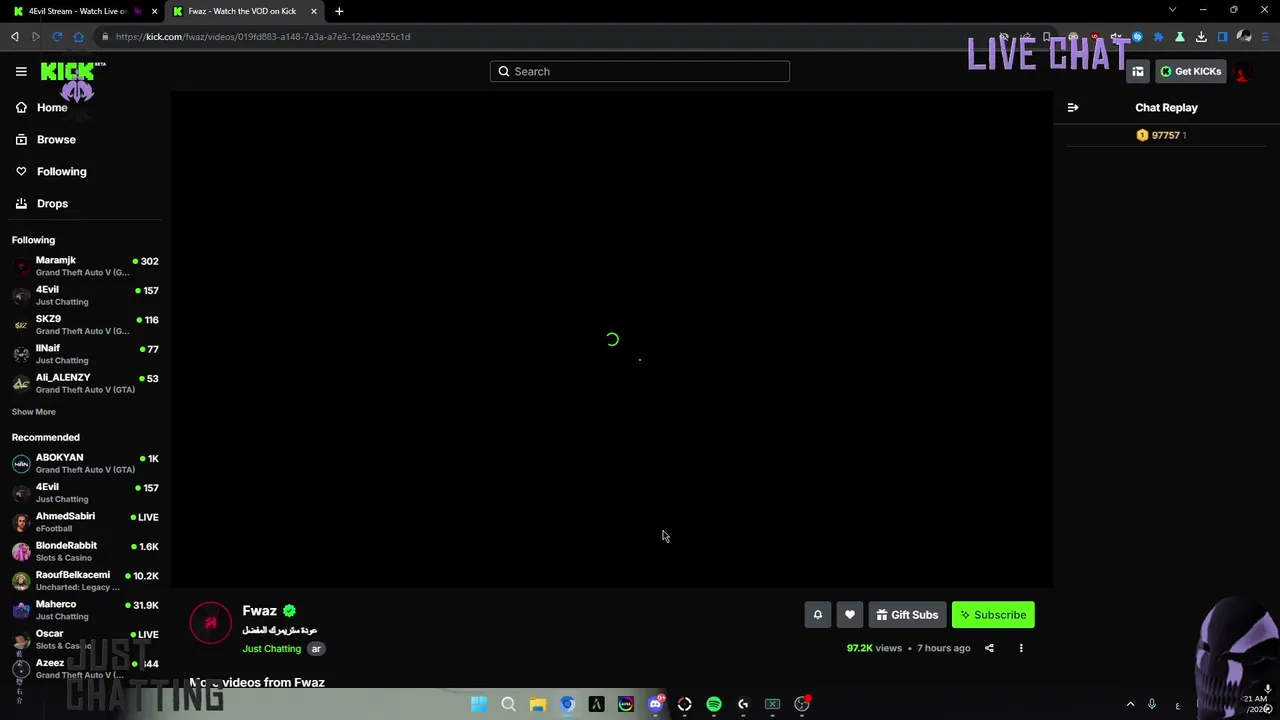The height and width of the screenshot is (720, 1280).
Task: Close the 4Evil Stream tab
Action: (x=154, y=11)
